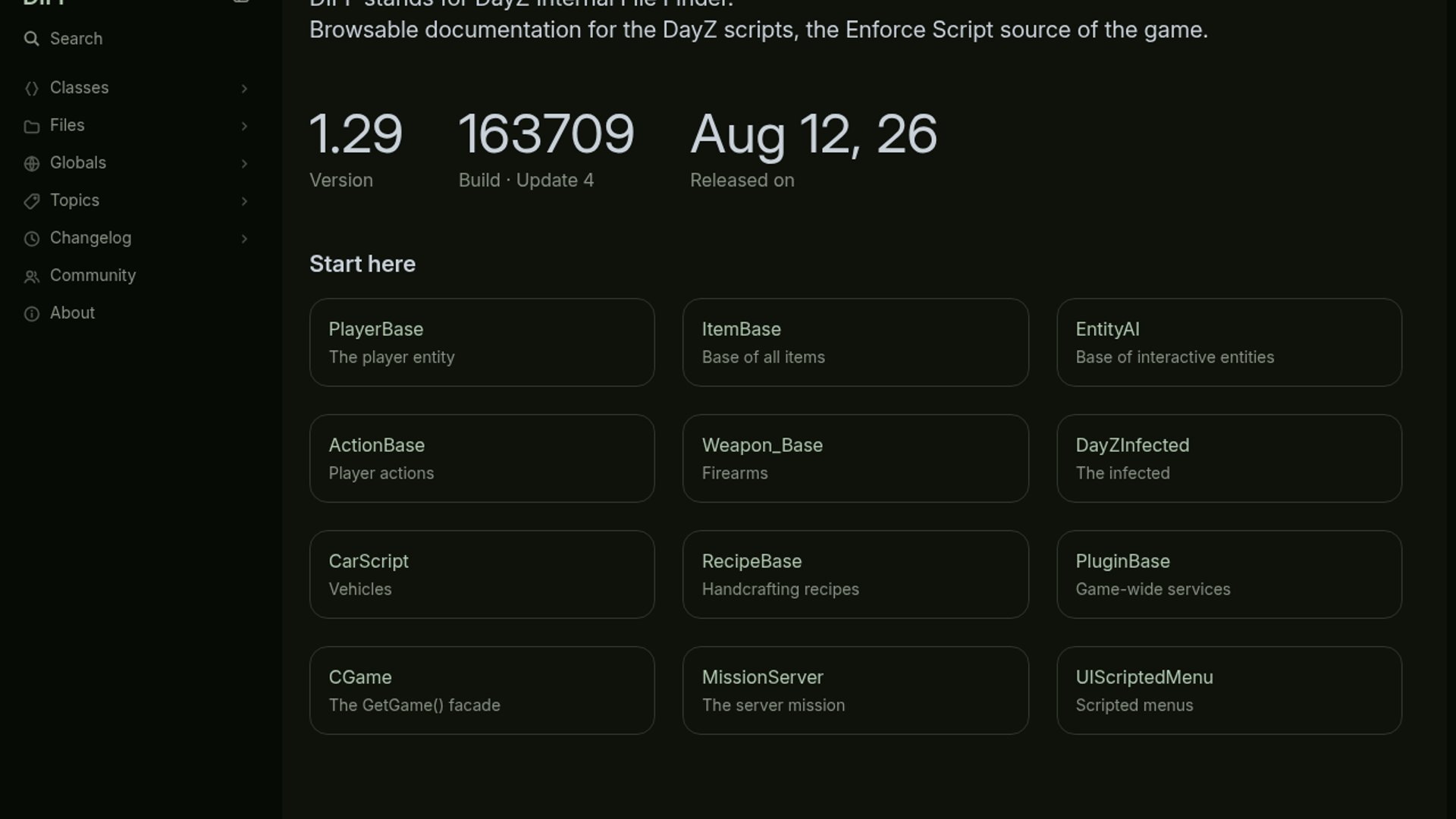Open the CarScript card
The image size is (1456, 819).
click(x=482, y=574)
